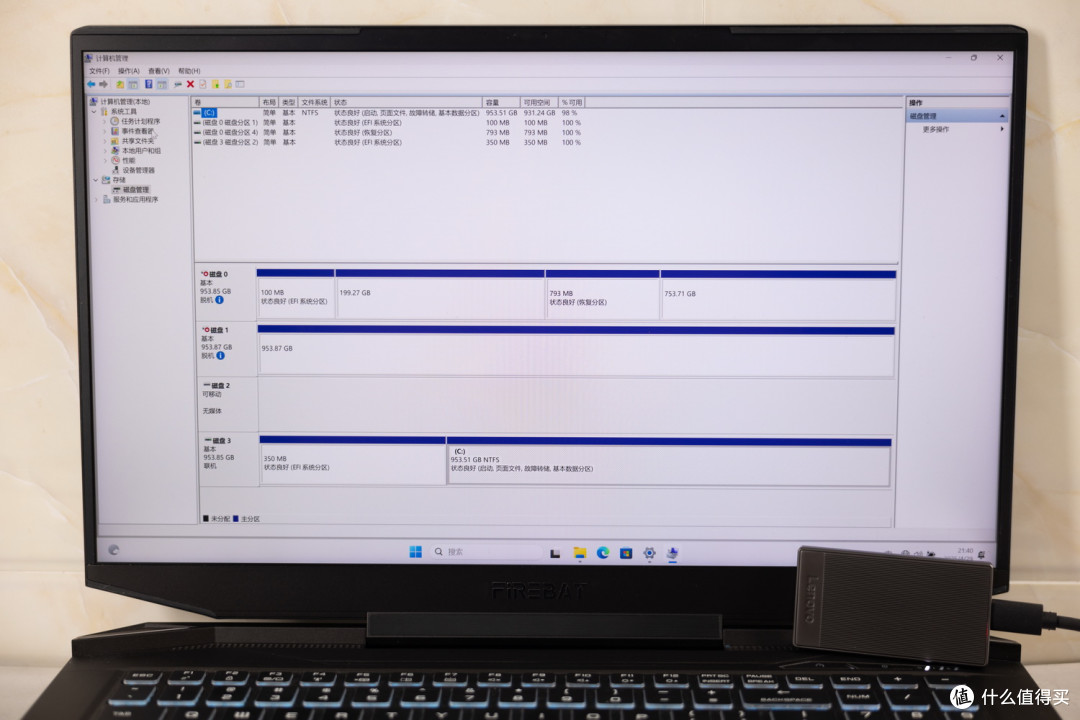Sort by the 布局 column header
Viewport: 1080px width, 720px height.
pos(269,102)
